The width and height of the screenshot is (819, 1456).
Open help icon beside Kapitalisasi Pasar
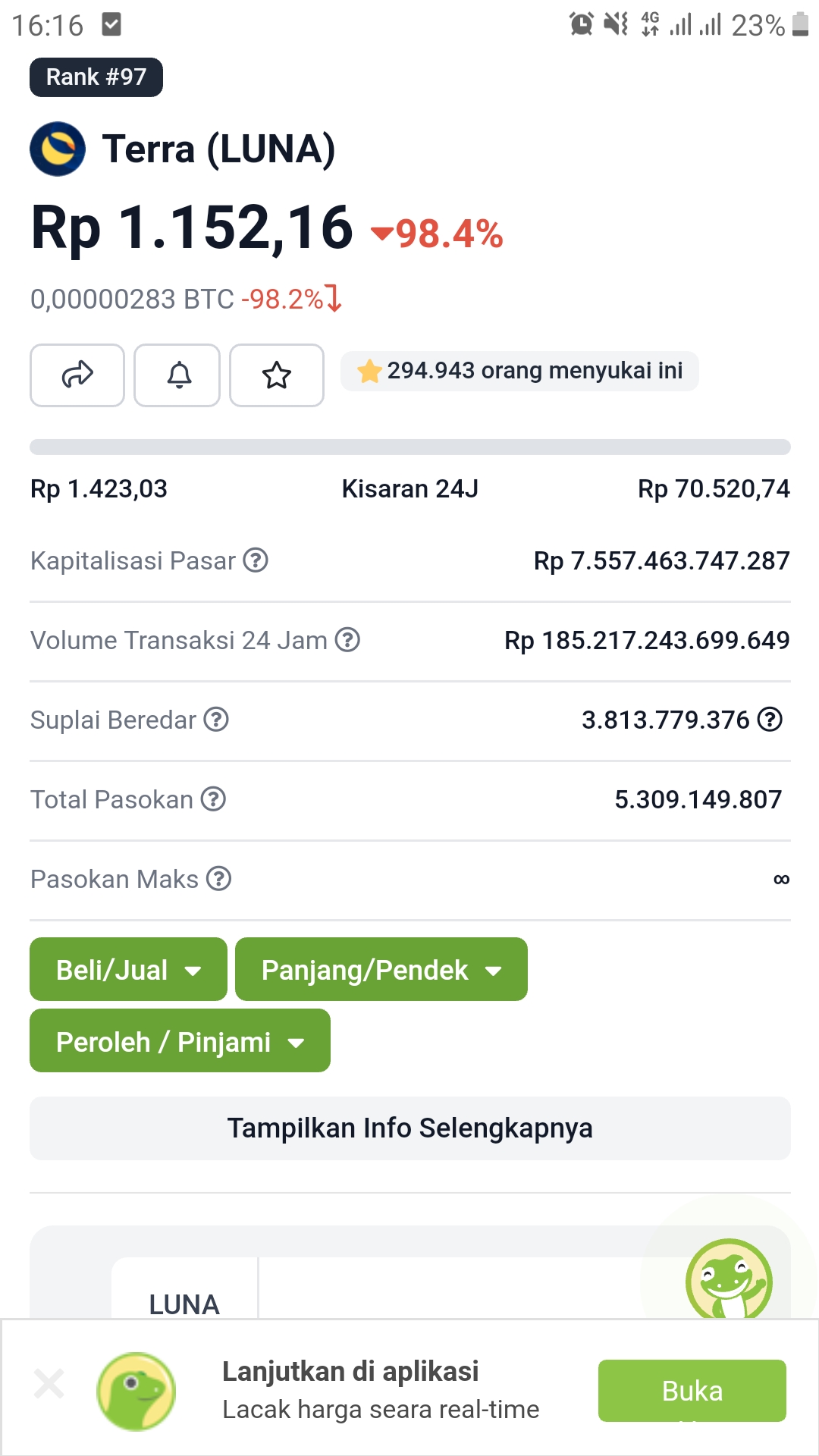(256, 560)
